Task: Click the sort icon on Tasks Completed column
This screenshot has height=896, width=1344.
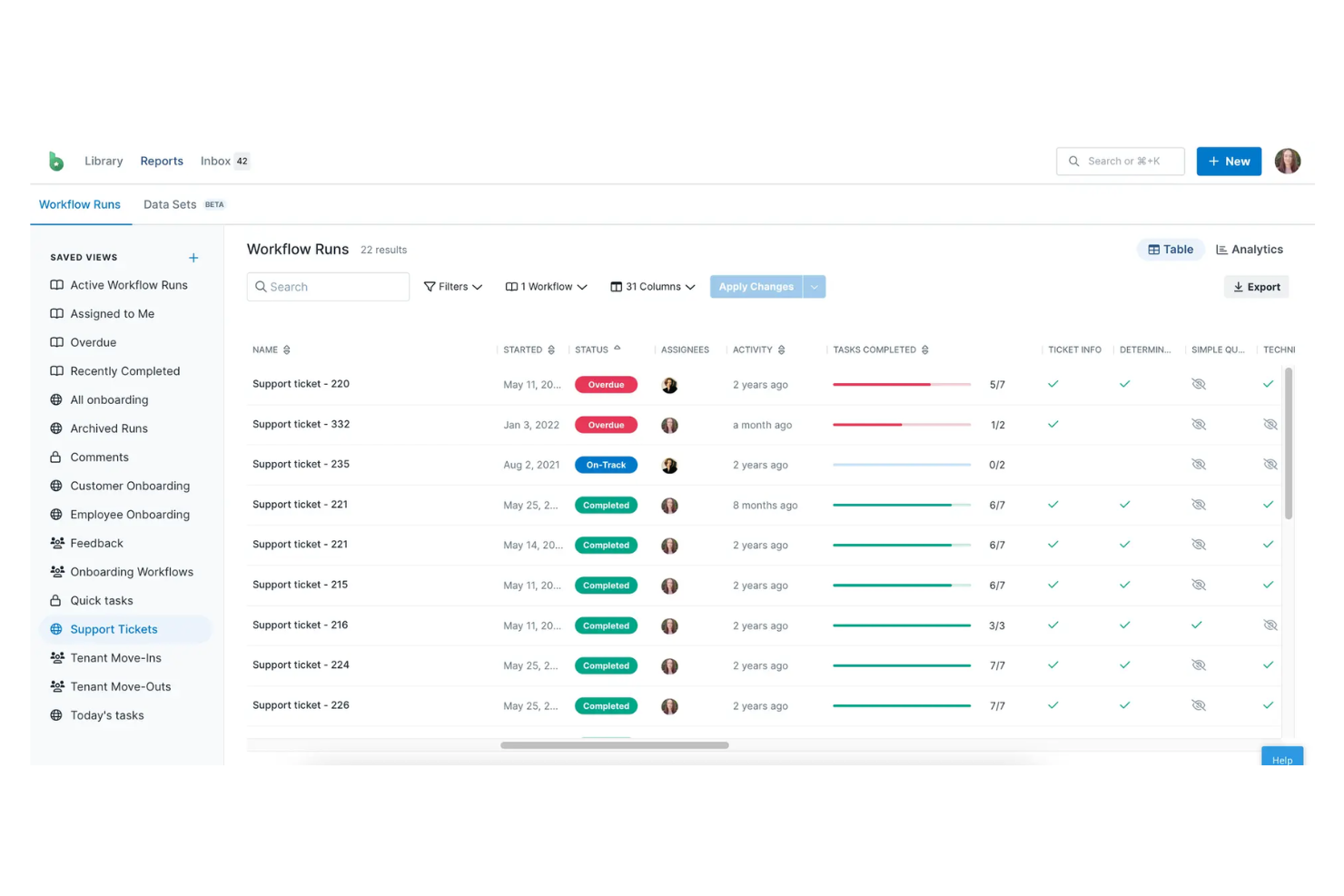Action: tap(925, 350)
